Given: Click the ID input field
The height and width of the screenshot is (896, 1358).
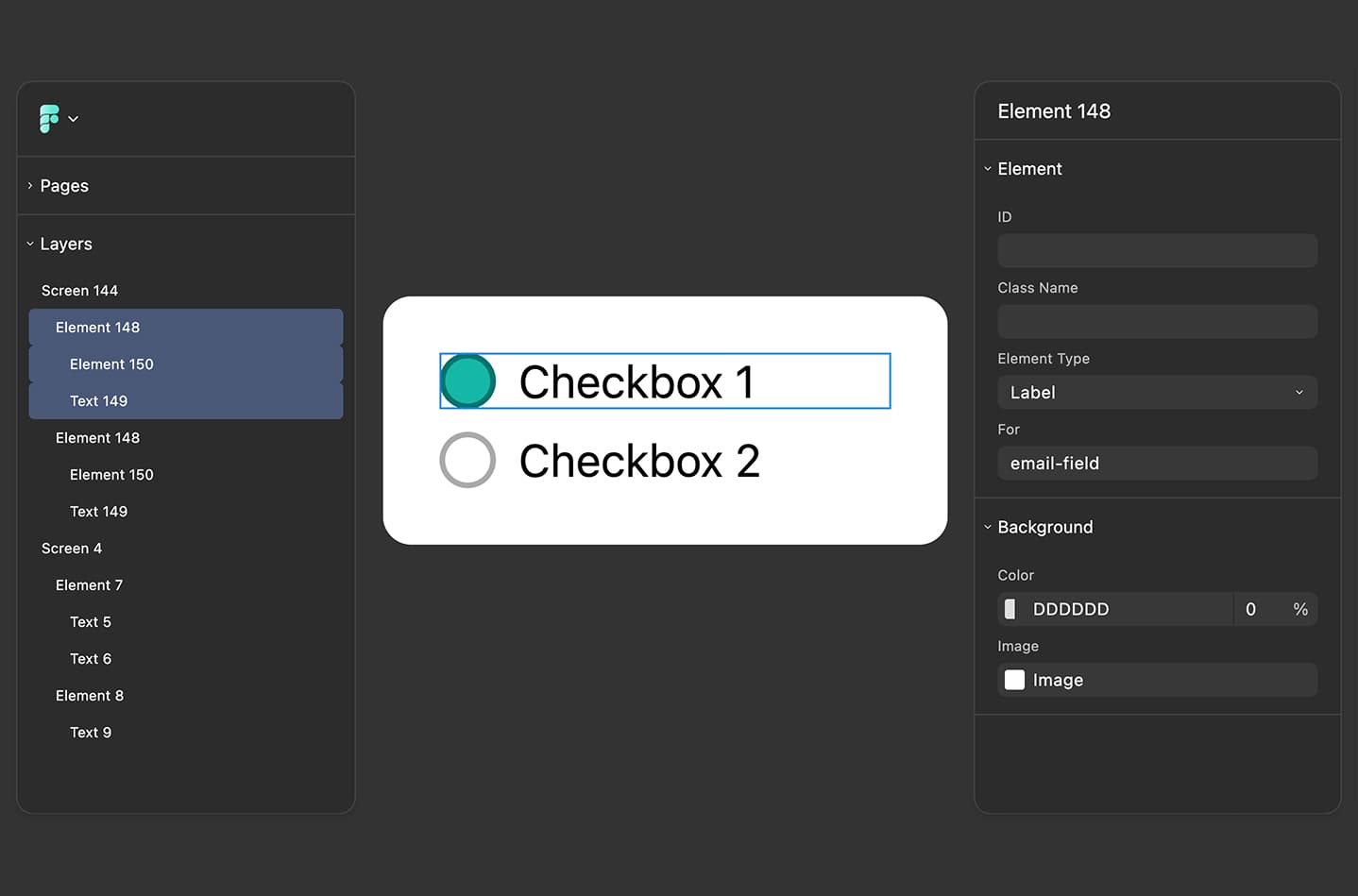Looking at the screenshot, I should click(1157, 250).
